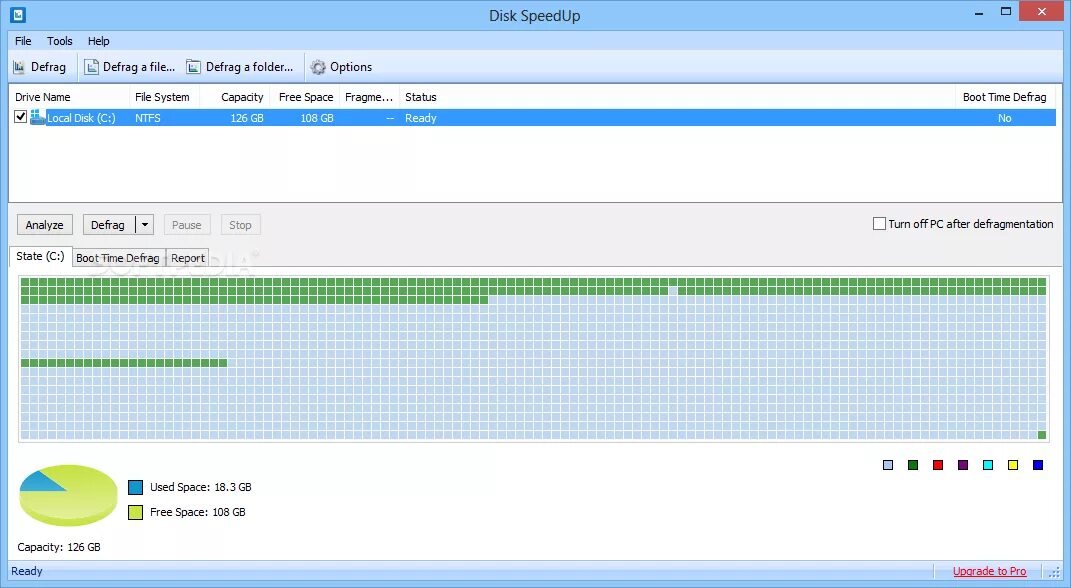Click the Disk SpeedUp app icon in title bar
The width and height of the screenshot is (1071, 588).
(x=18, y=14)
